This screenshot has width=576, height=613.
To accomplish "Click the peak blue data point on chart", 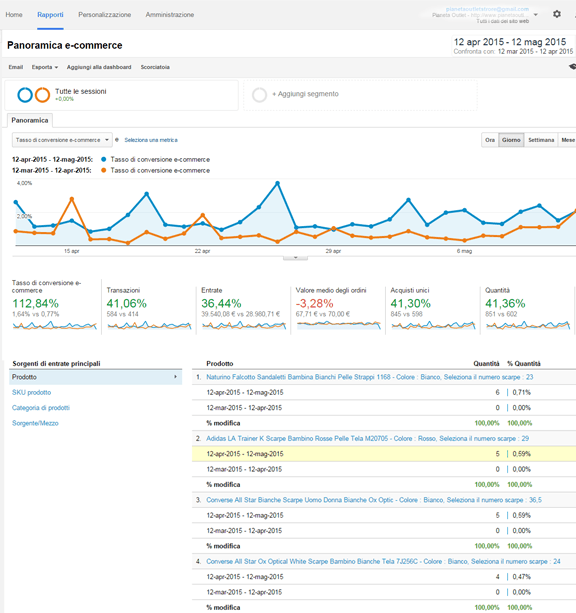I will (x=278, y=183).
